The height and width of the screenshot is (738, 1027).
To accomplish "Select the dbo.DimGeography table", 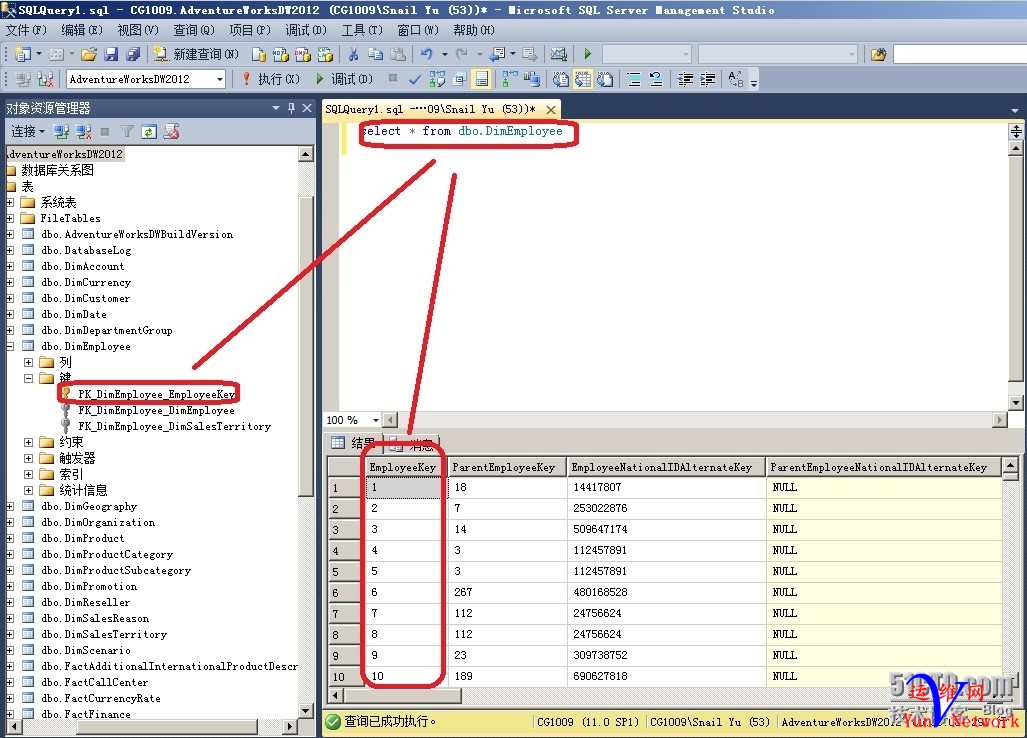I will coord(89,506).
